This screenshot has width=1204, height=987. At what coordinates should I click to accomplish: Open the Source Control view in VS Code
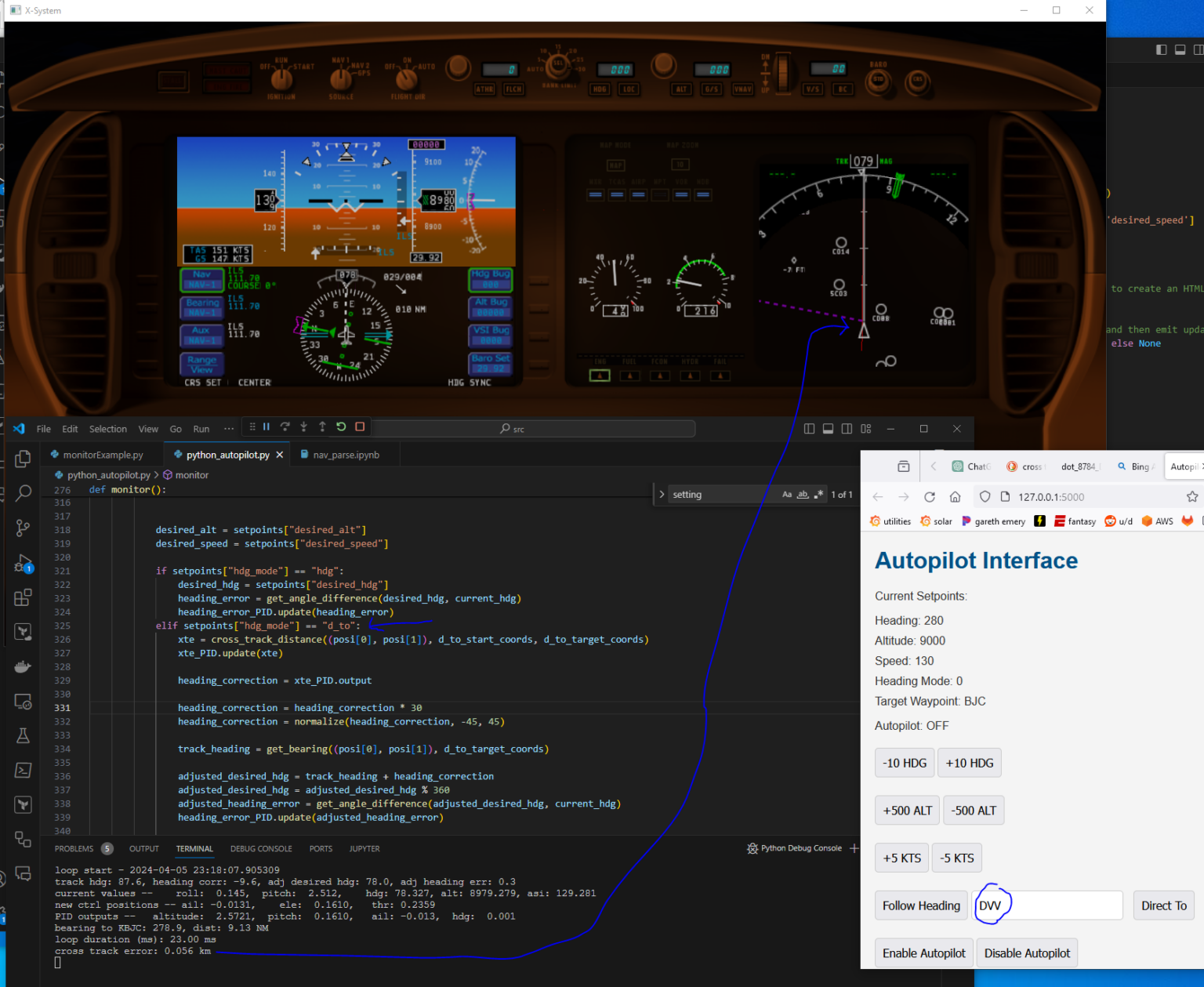click(23, 528)
